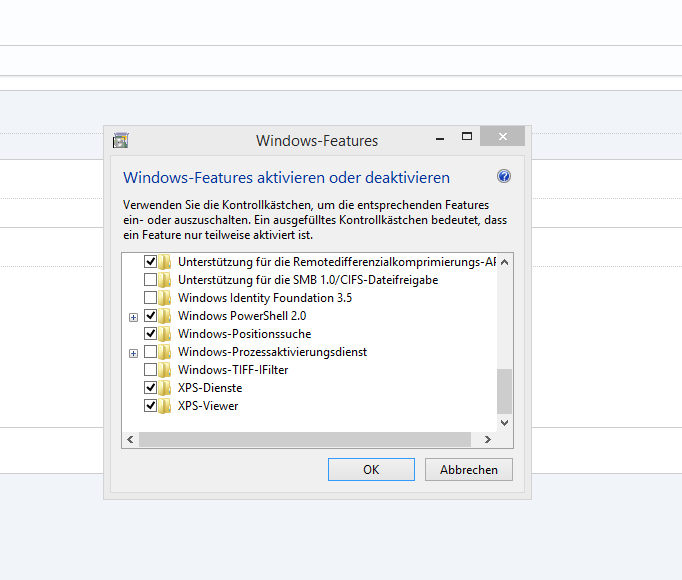The width and height of the screenshot is (682, 580).
Task: Uncheck Unterstützung für die Remotedifferenzialkomprimierung
Action: pyautogui.click(x=150, y=262)
